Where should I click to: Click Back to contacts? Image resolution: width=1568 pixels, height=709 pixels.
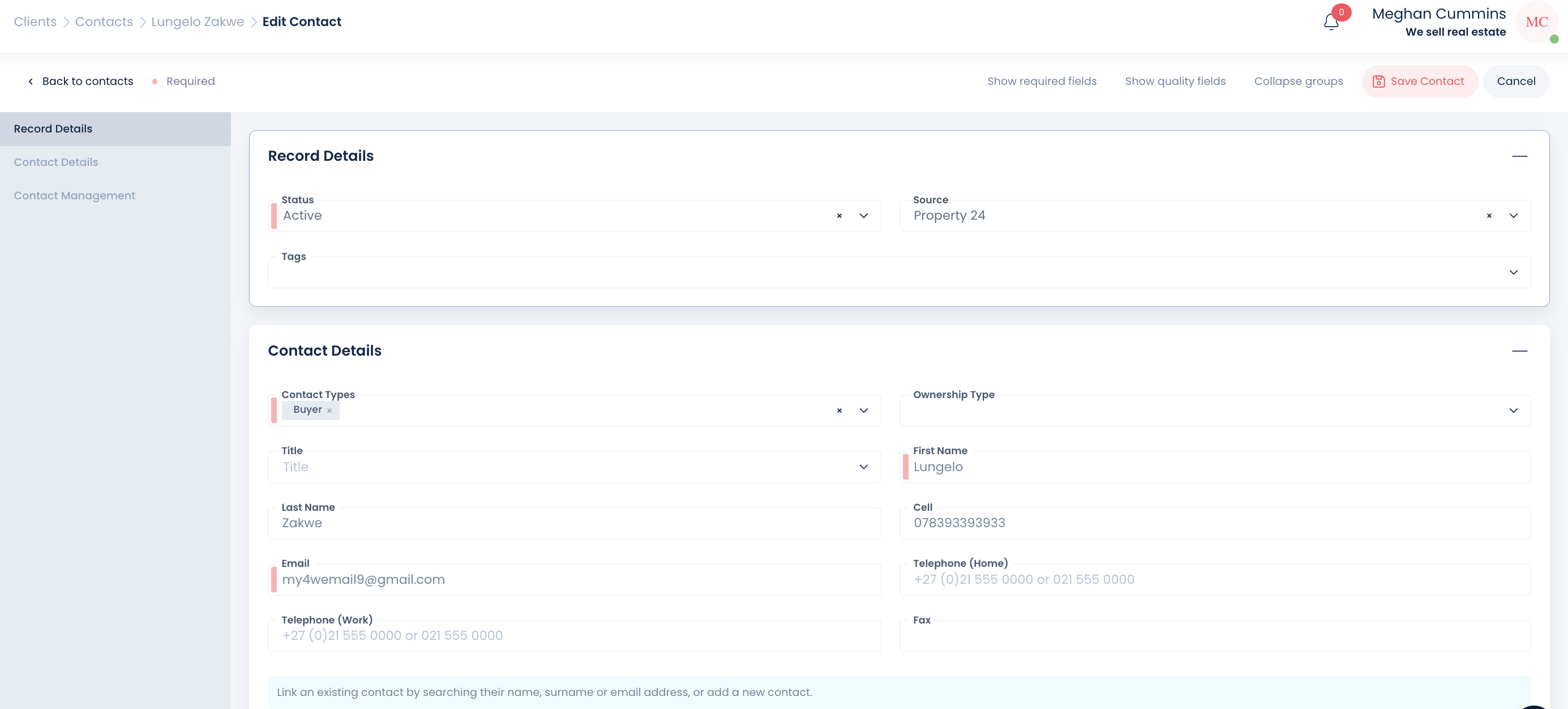80,81
